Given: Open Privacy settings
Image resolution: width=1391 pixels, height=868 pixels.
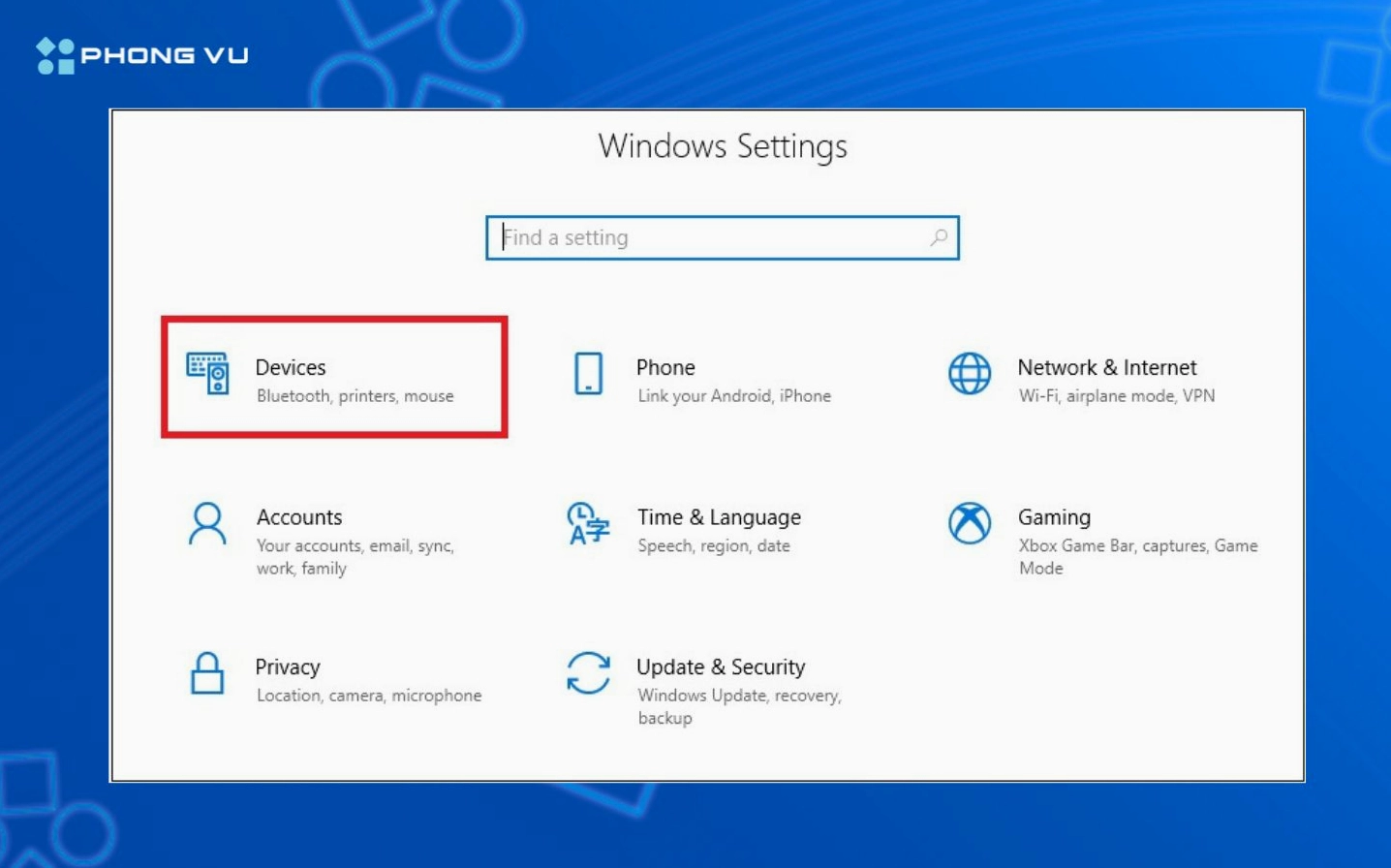Looking at the screenshot, I should point(288,666).
